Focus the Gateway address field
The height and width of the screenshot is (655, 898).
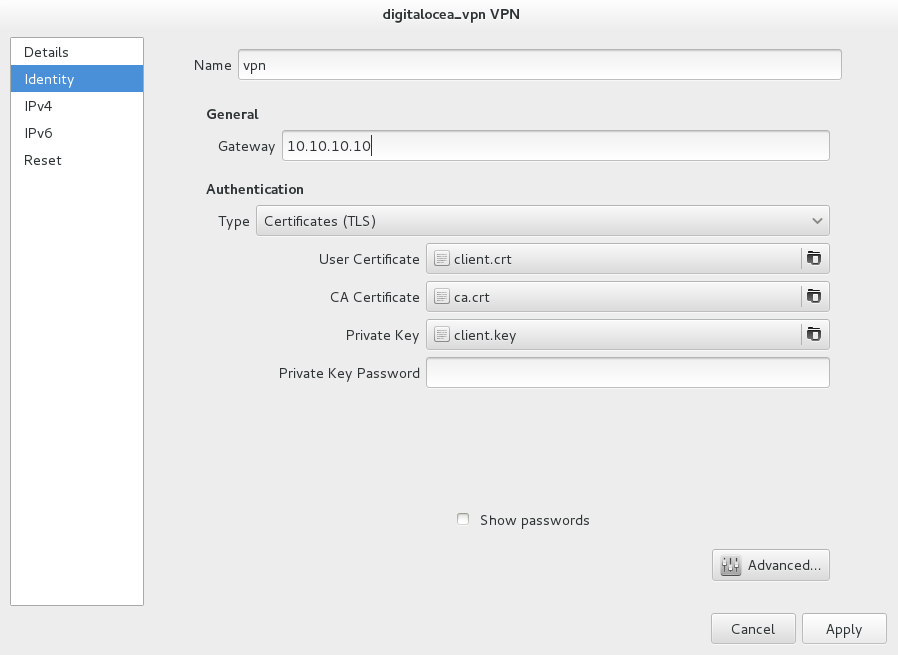point(555,146)
